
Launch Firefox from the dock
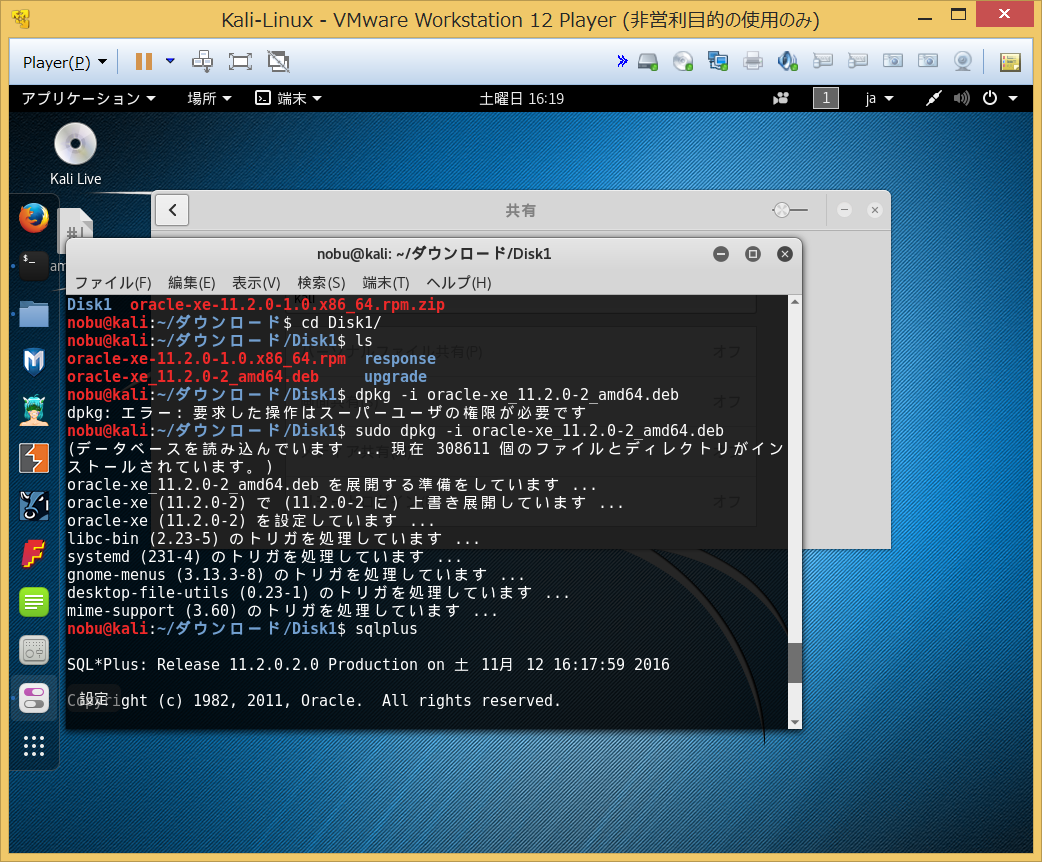coord(33,218)
